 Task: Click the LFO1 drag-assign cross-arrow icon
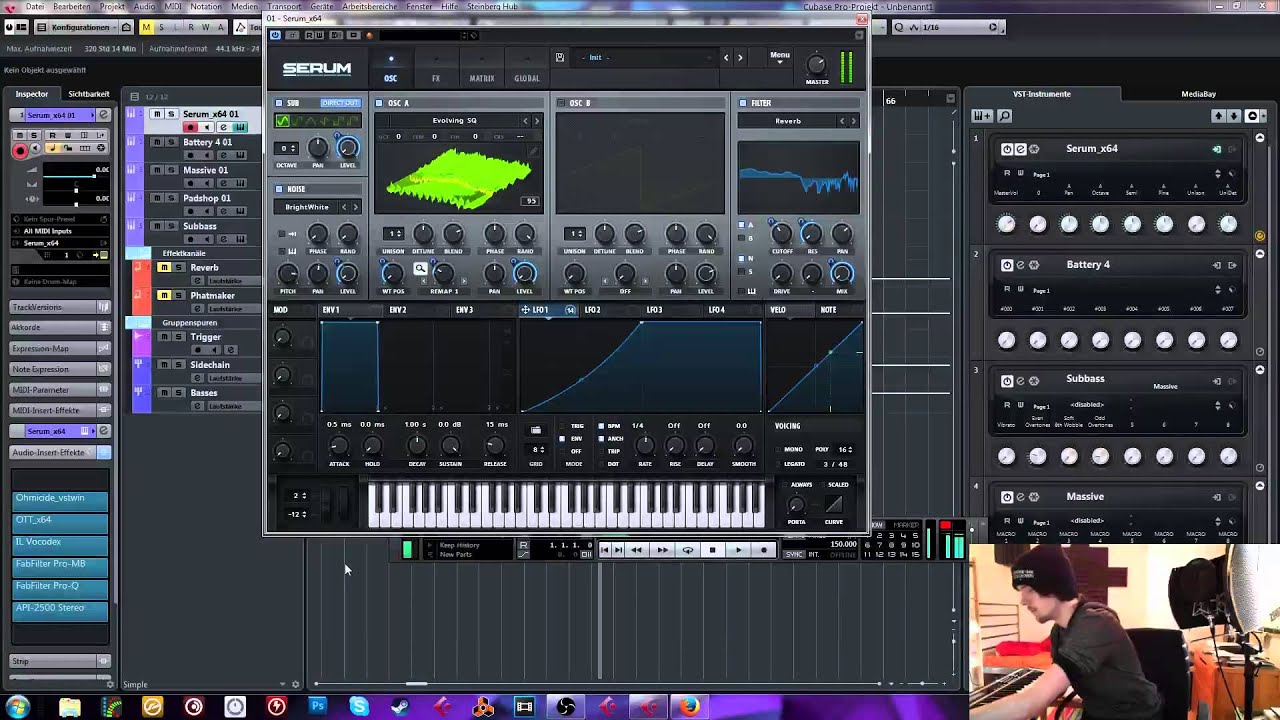coord(526,310)
